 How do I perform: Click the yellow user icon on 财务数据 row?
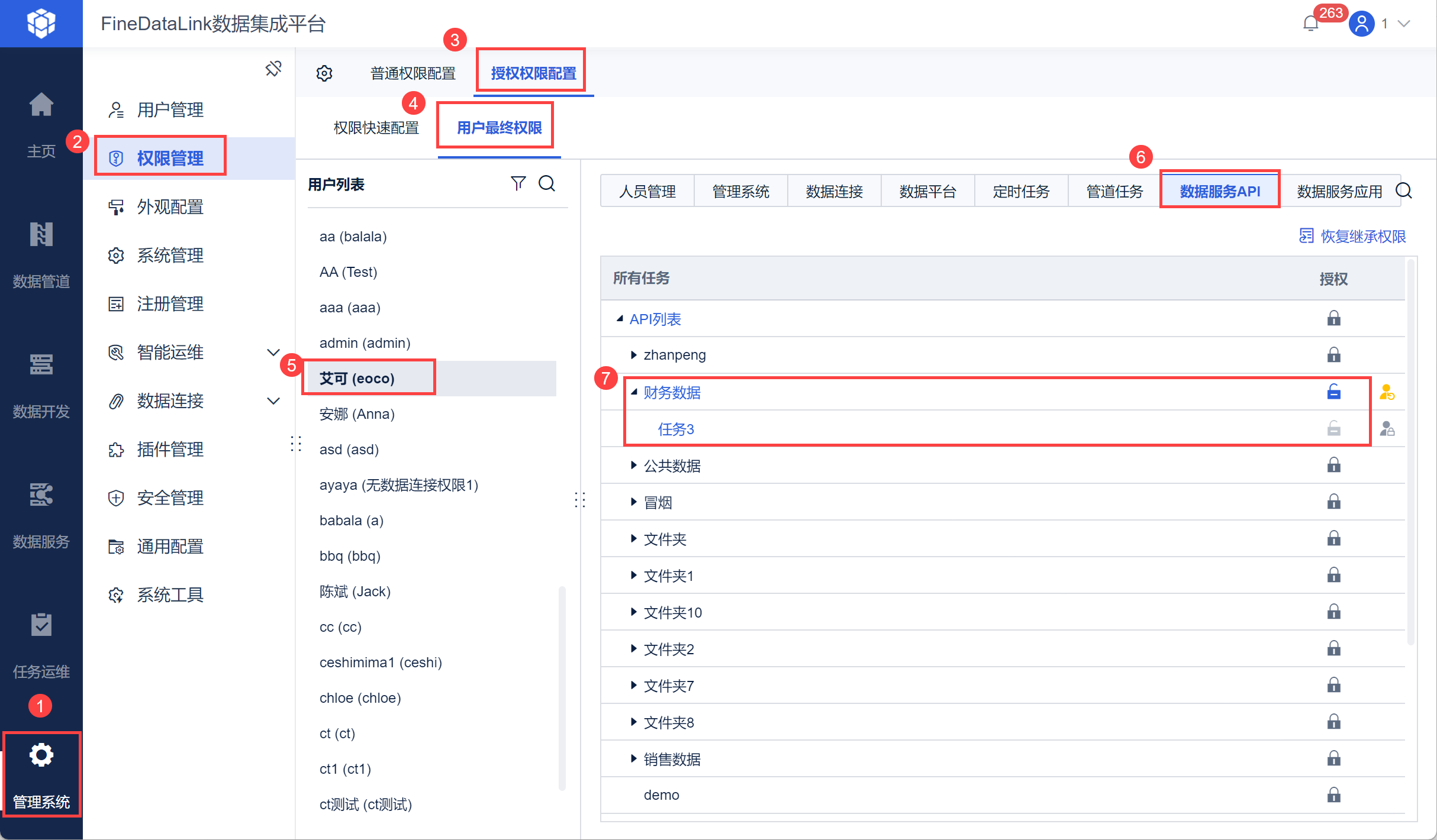click(x=1387, y=392)
